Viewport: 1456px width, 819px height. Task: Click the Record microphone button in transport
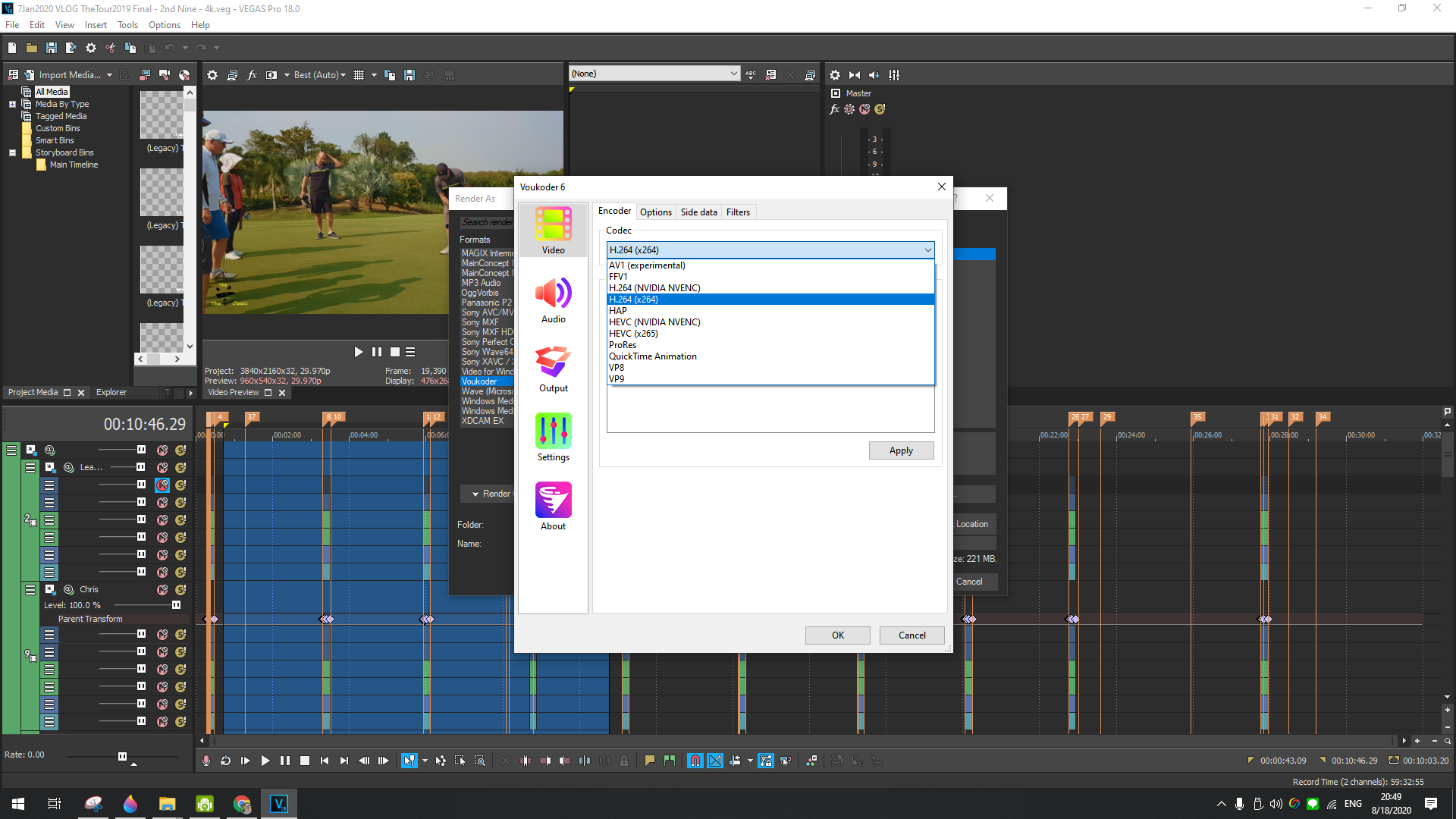(206, 761)
